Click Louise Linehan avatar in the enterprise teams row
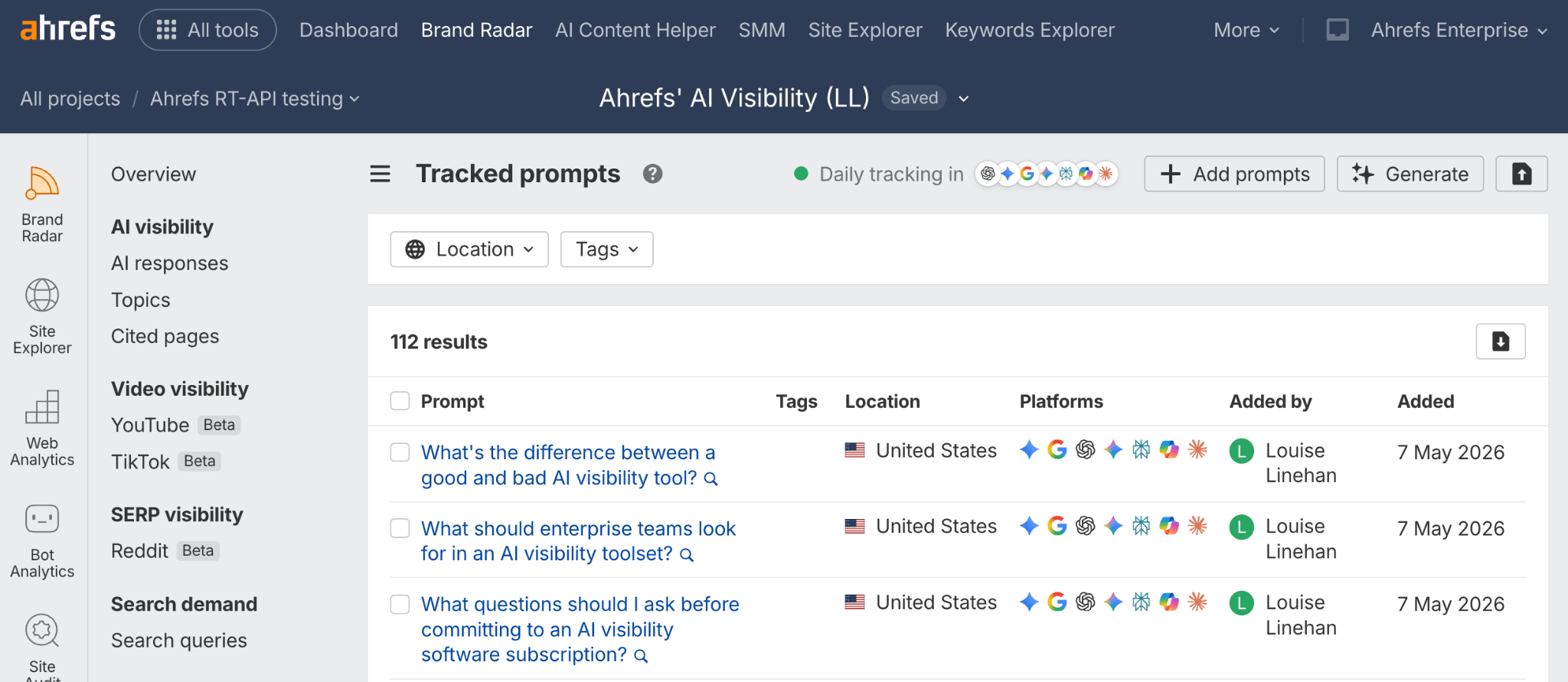 click(x=1241, y=527)
